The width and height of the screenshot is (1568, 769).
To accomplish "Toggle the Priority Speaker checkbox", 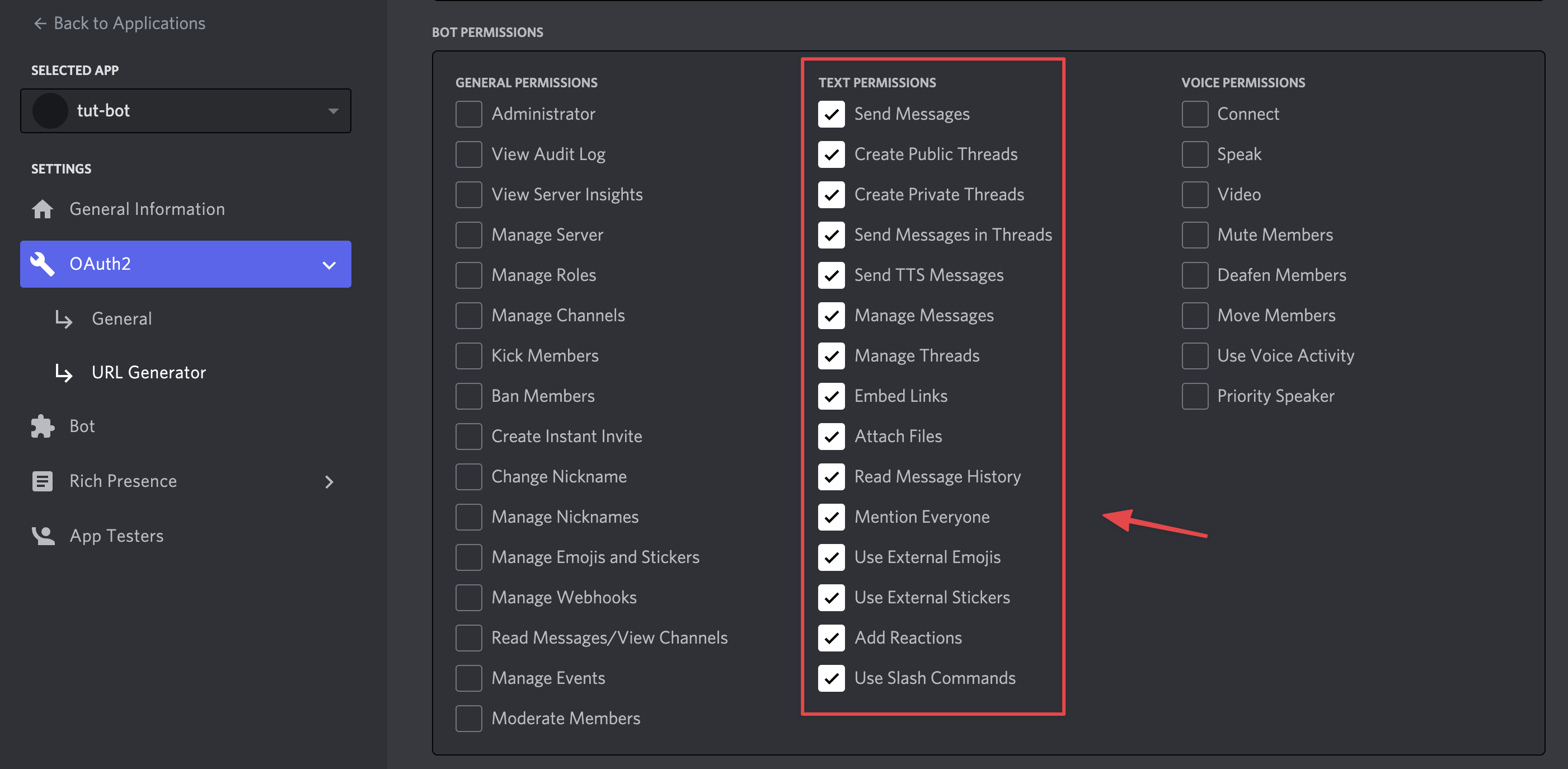I will point(1194,396).
